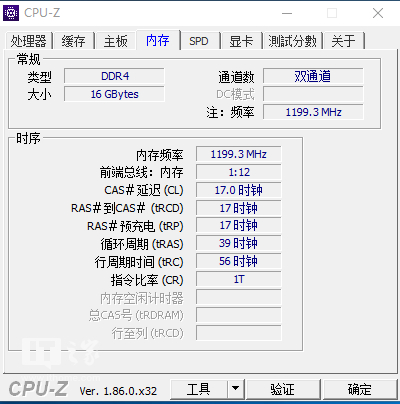Image resolution: width=400 pixels, height=404 pixels.
Task: Click the empty 内存空闲计时器 field
Action: (239, 297)
